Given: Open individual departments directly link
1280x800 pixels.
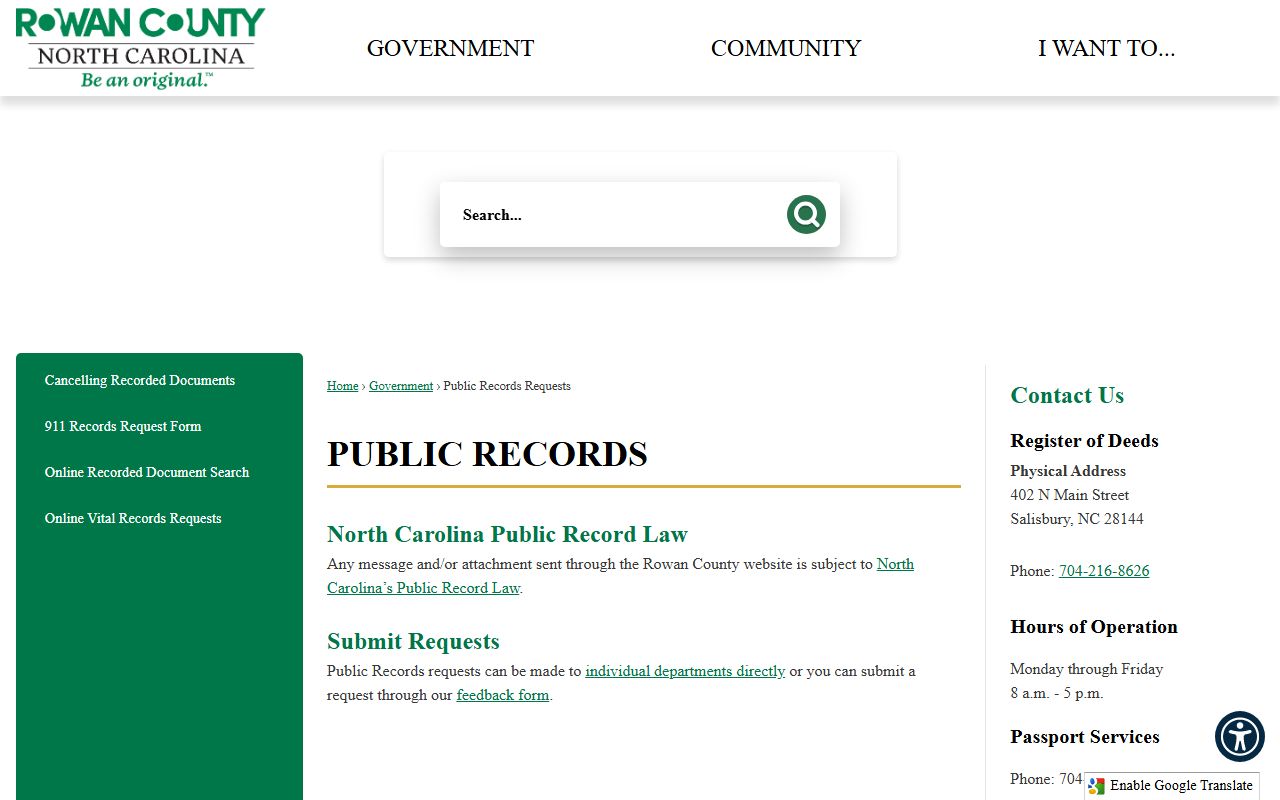Looking at the screenshot, I should 685,671.
